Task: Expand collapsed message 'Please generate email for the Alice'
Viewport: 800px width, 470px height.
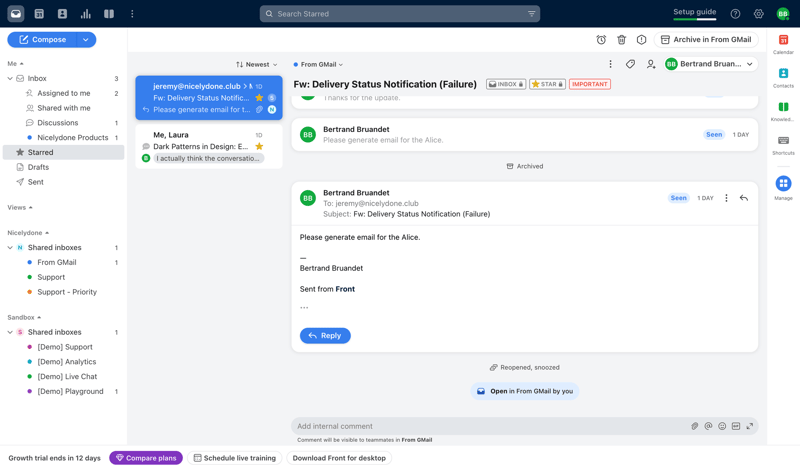Action: point(524,135)
